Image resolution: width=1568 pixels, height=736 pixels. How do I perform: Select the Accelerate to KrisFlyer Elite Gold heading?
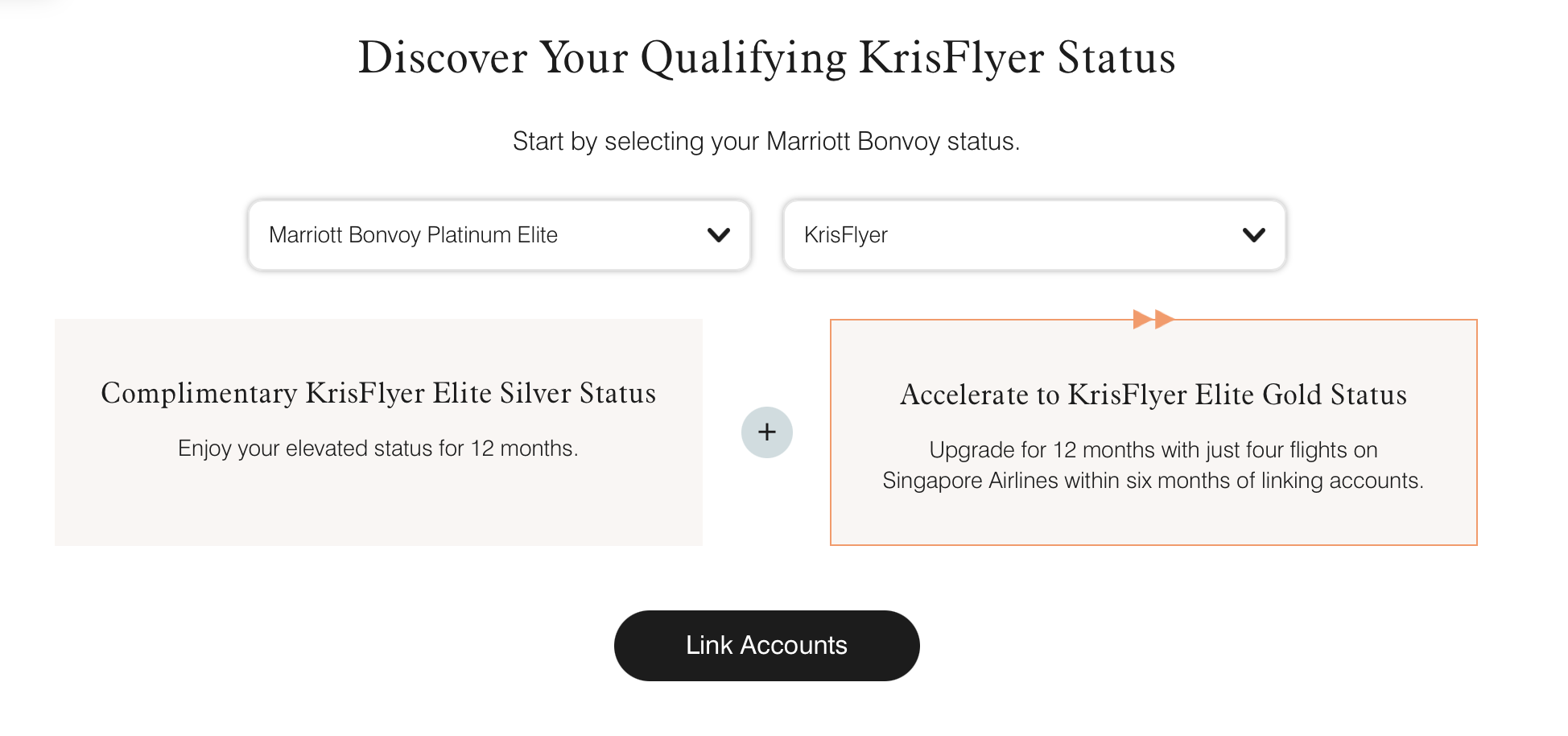tap(1153, 395)
